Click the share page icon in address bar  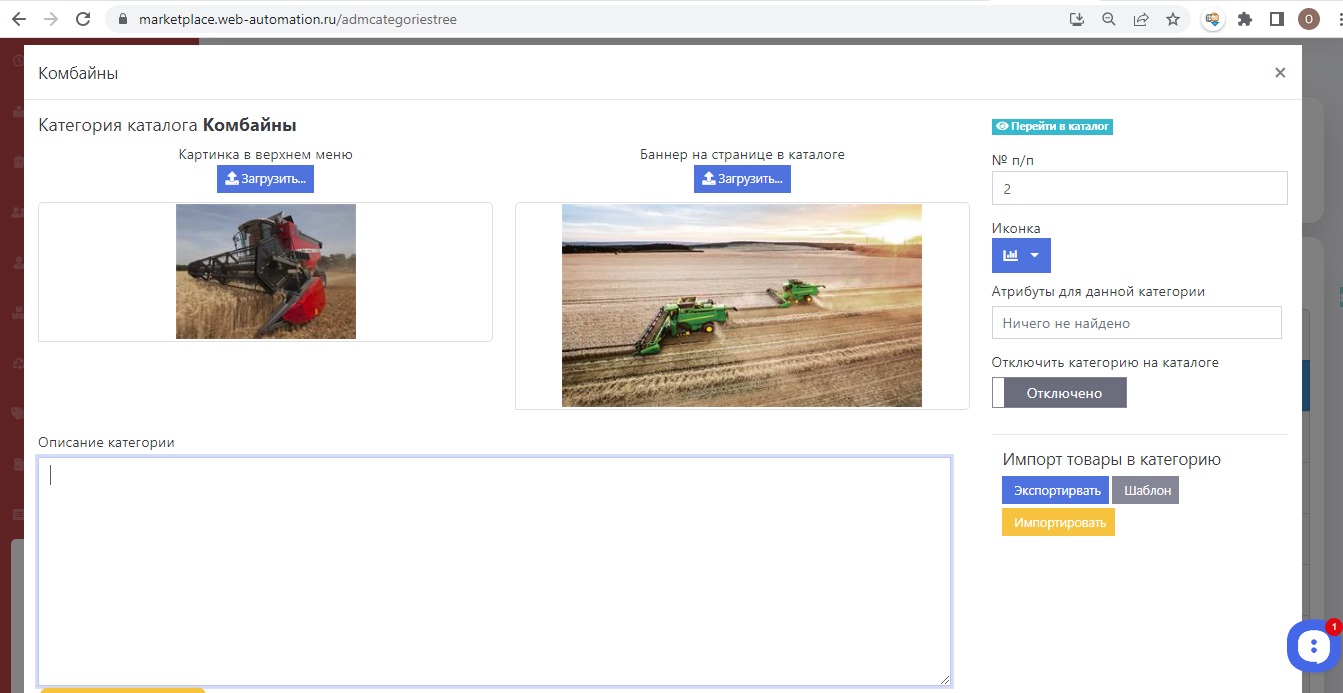coord(1140,19)
